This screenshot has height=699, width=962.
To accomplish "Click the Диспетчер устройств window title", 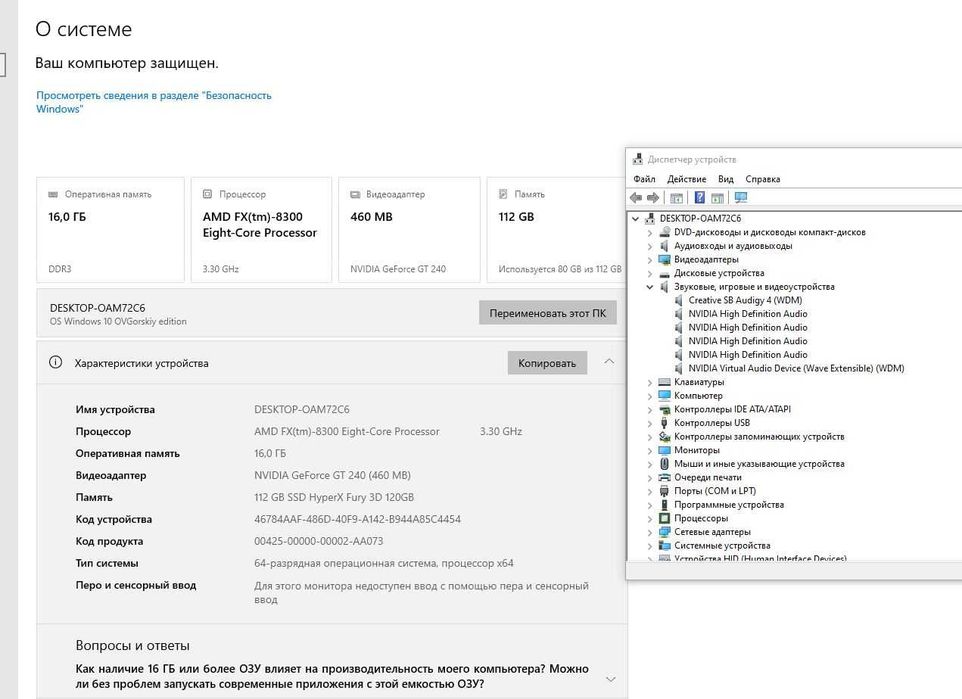I will pos(691,159).
